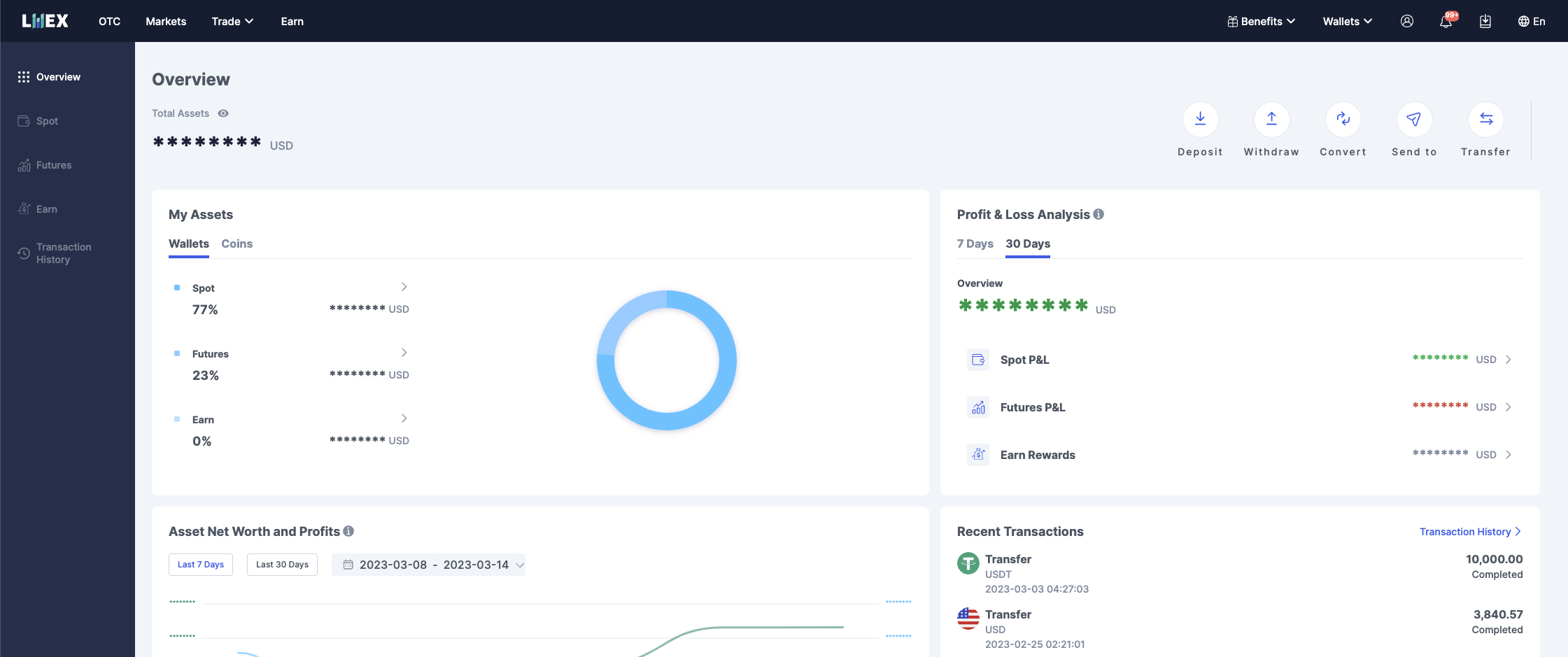
Task: Click the Earn Rewards icon
Action: point(978,455)
